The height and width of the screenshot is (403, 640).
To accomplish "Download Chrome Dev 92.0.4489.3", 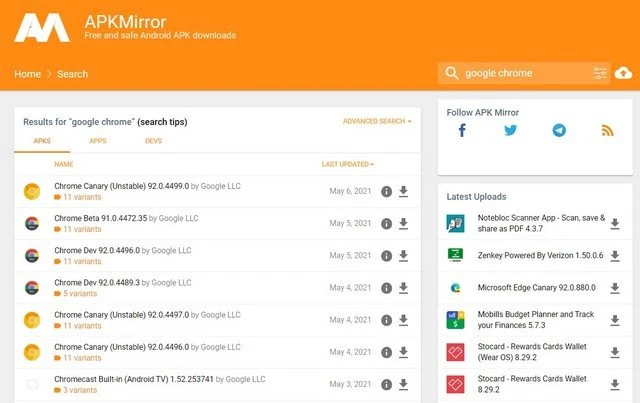I will (x=403, y=288).
